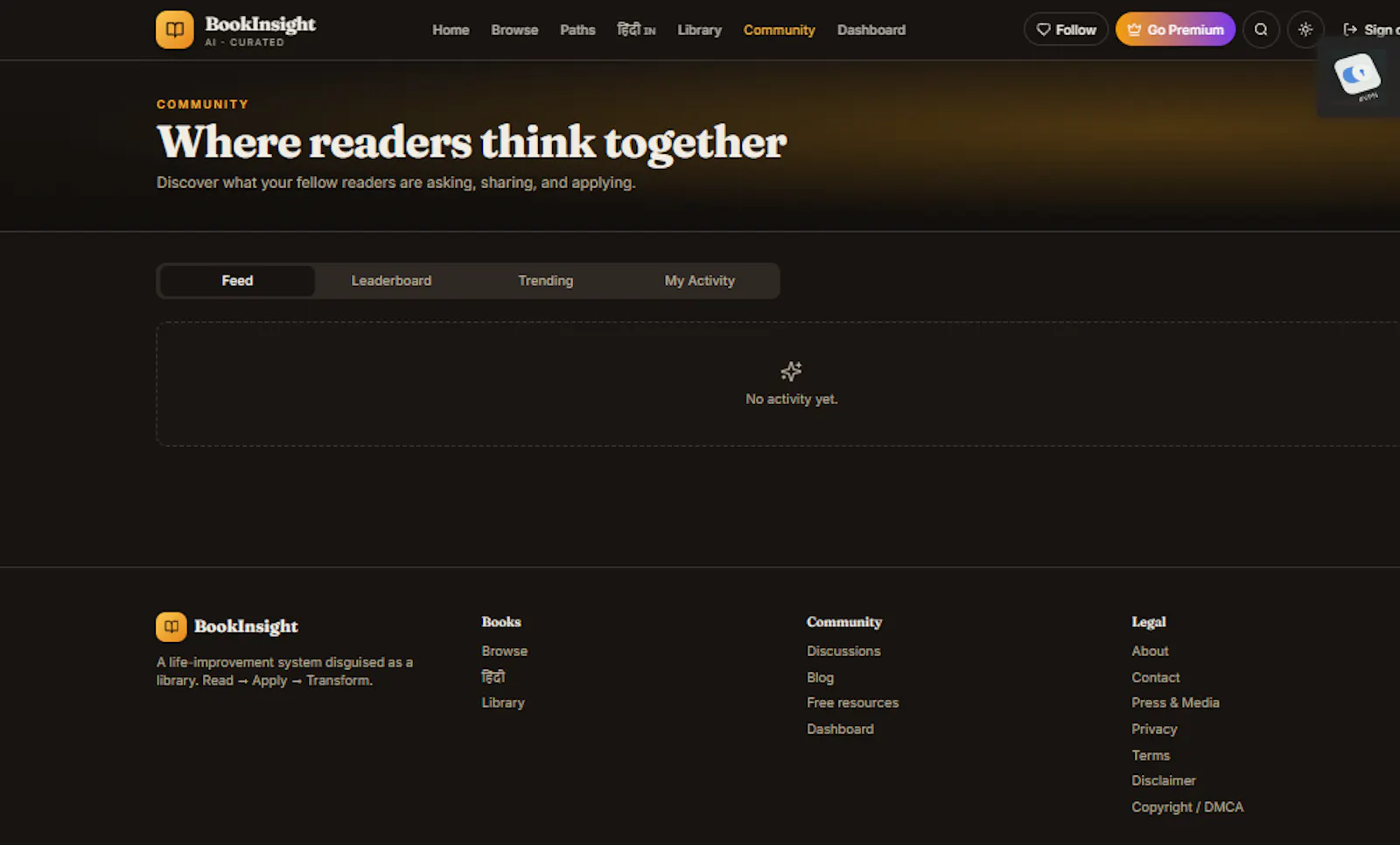Click the BookInsight wordmark in header

pos(260,24)
